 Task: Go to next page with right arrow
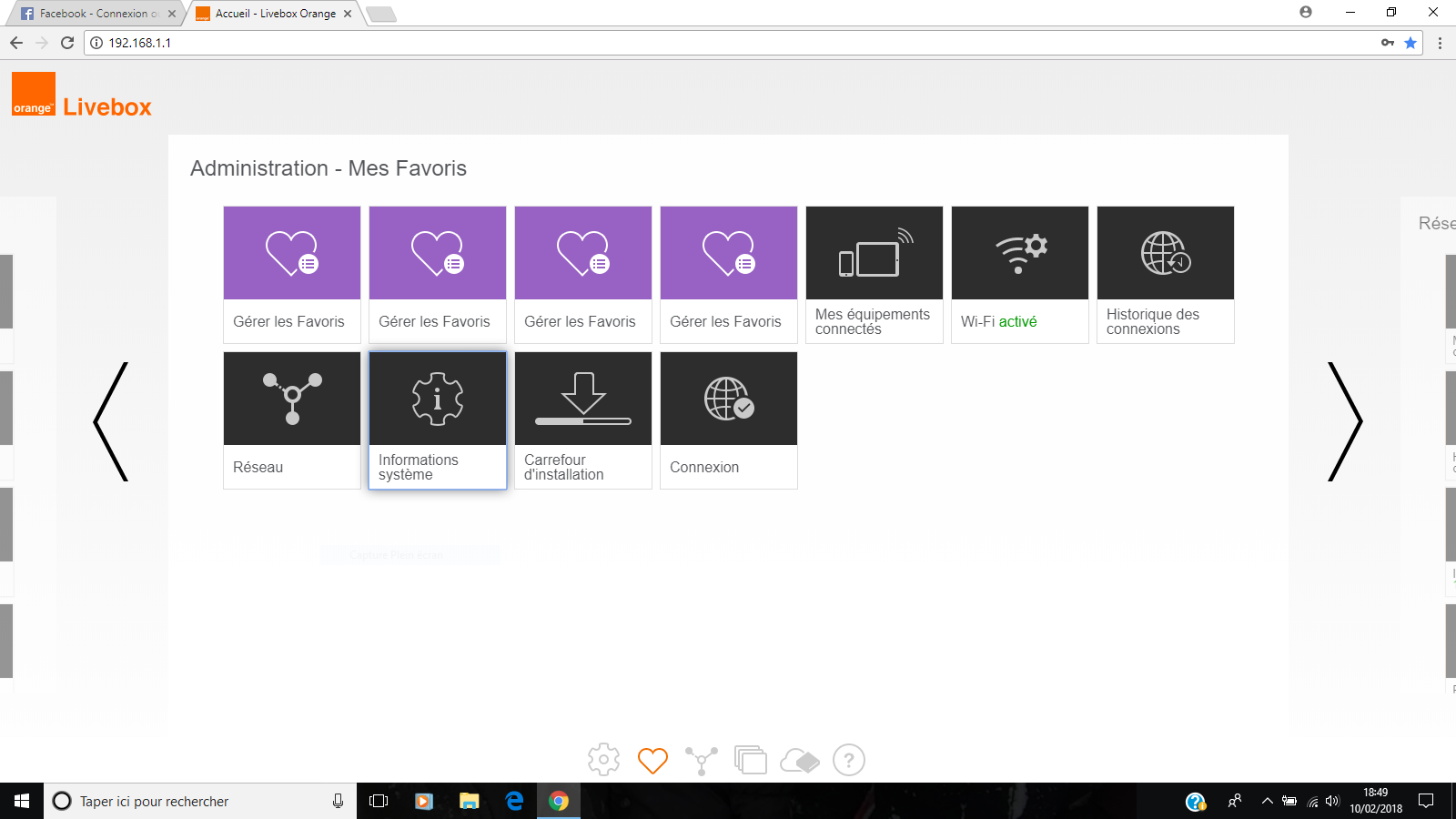[1344, 421]
